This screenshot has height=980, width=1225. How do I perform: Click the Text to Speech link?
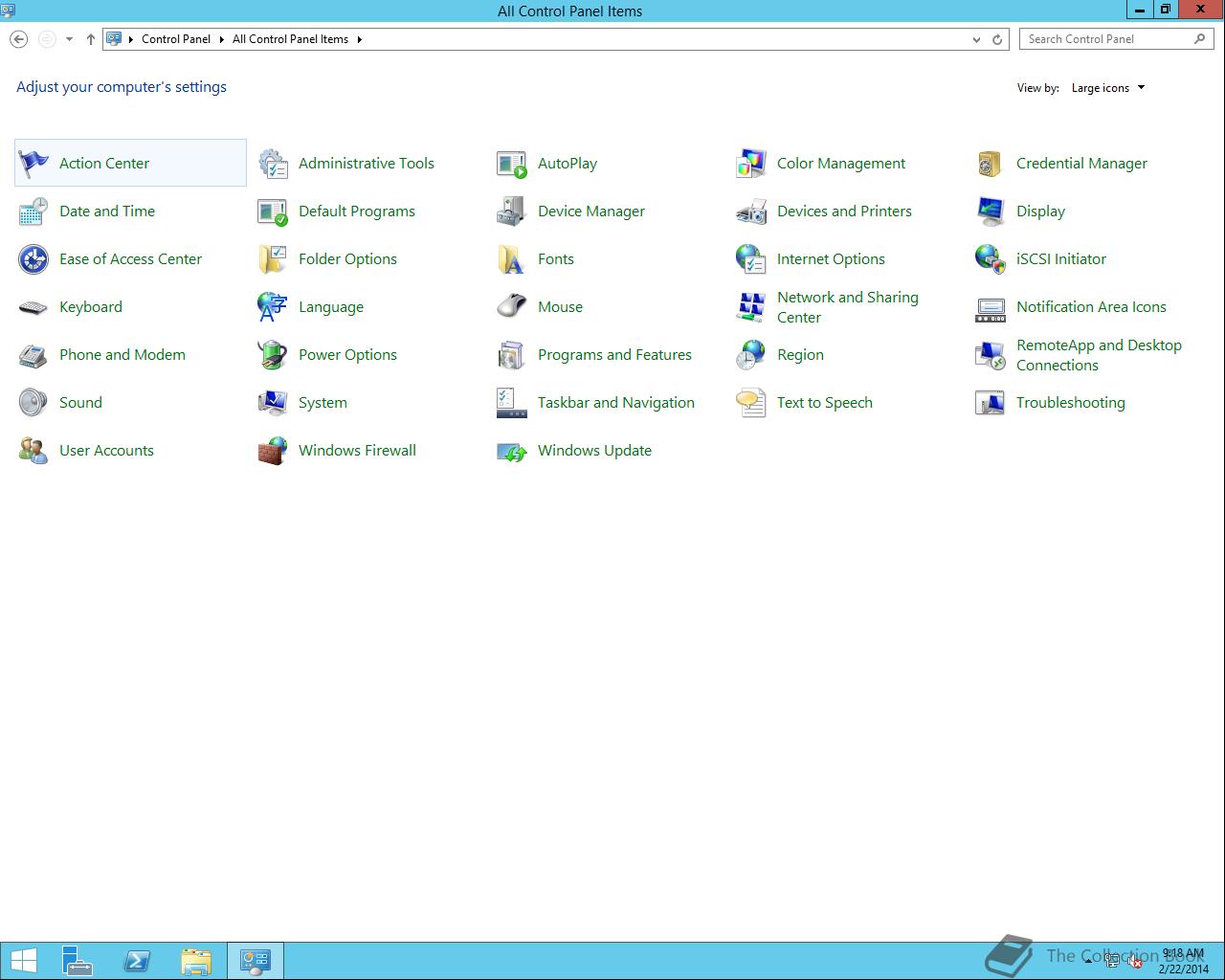(825, 403)
